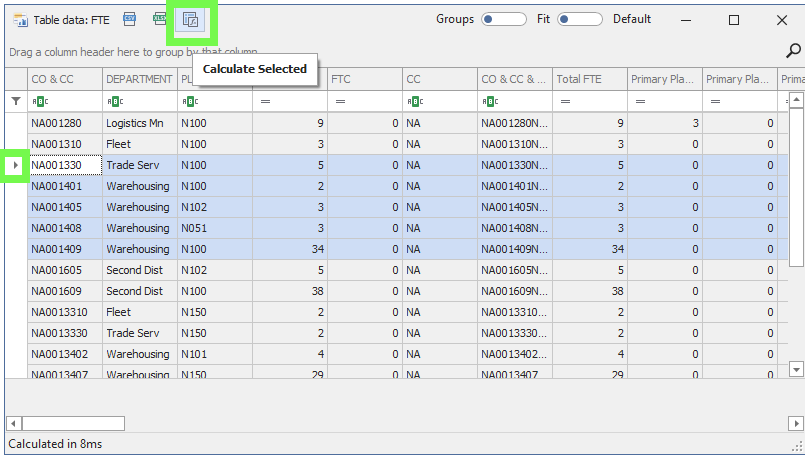Sort by the DEPARTMENT column header
The width and height of the screenshot is (805, 455).
click(x=139, y=79)
